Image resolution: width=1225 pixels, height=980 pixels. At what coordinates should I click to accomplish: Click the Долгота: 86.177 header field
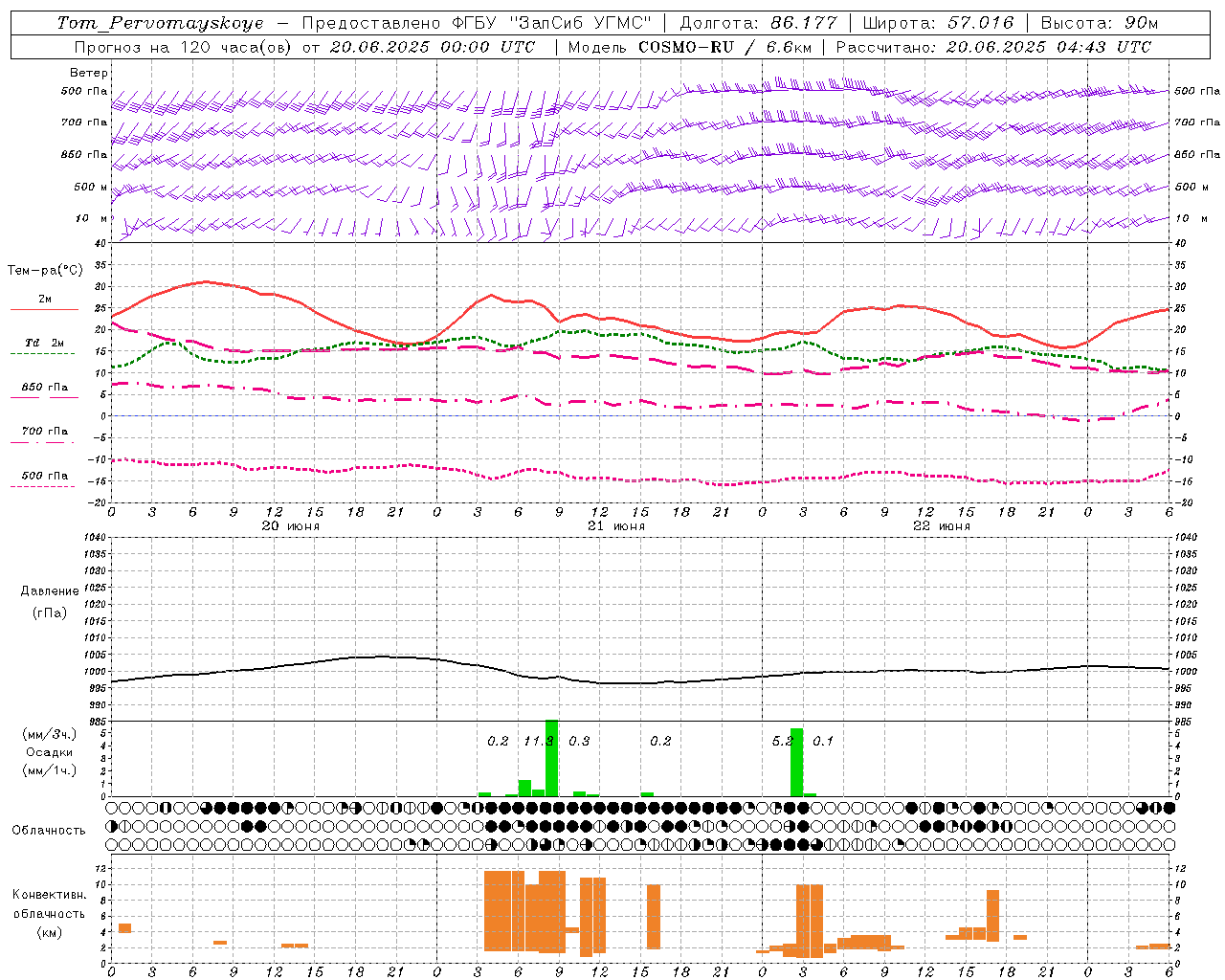tap(758, 23)
